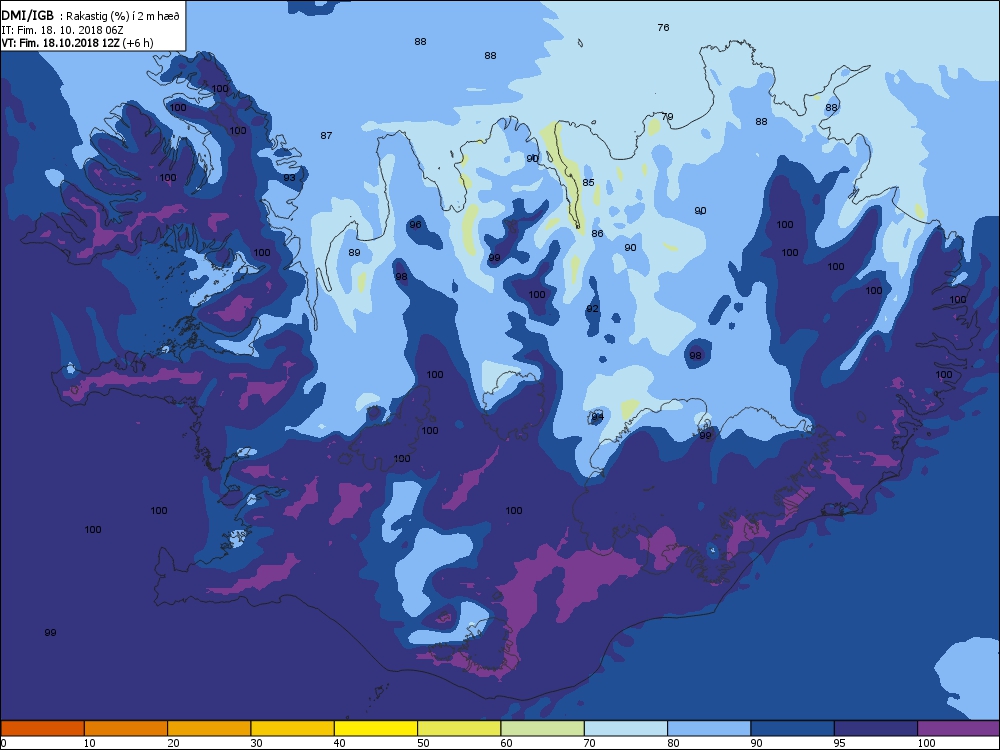Click the legend tick label 50
The image size is (1000, 750).
[423, 743]
